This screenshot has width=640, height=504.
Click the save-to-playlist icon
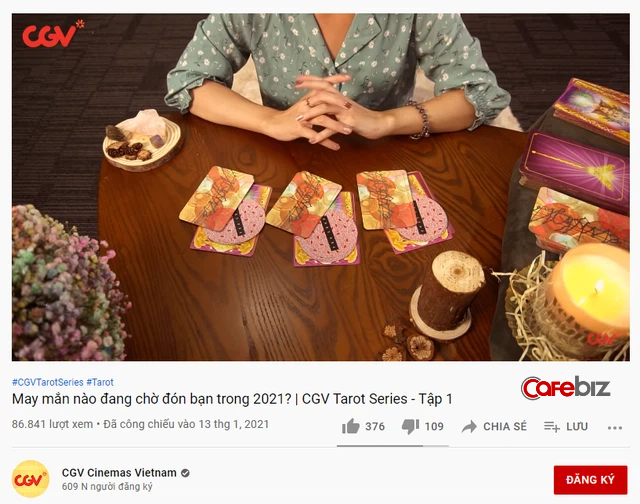(552, 427)
